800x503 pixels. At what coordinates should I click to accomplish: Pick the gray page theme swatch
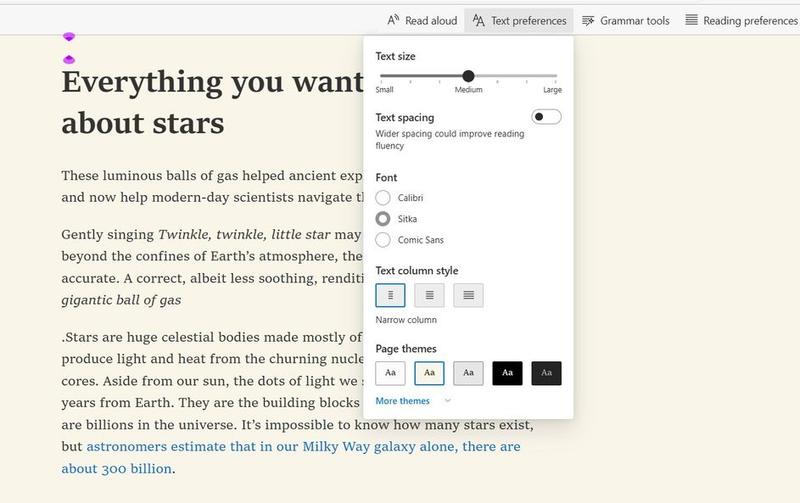point(468,373)
